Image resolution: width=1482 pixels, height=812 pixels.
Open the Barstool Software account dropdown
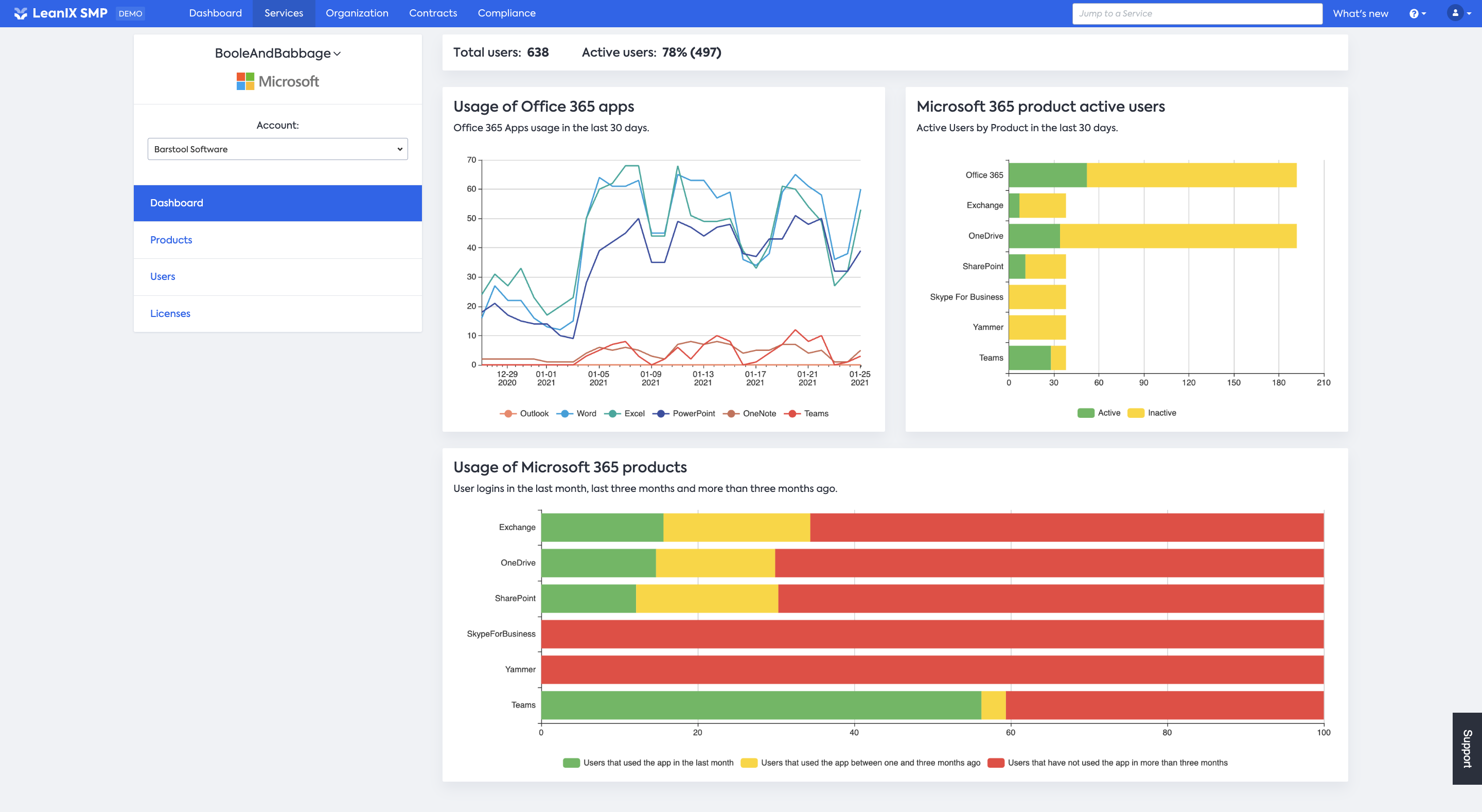277,149
